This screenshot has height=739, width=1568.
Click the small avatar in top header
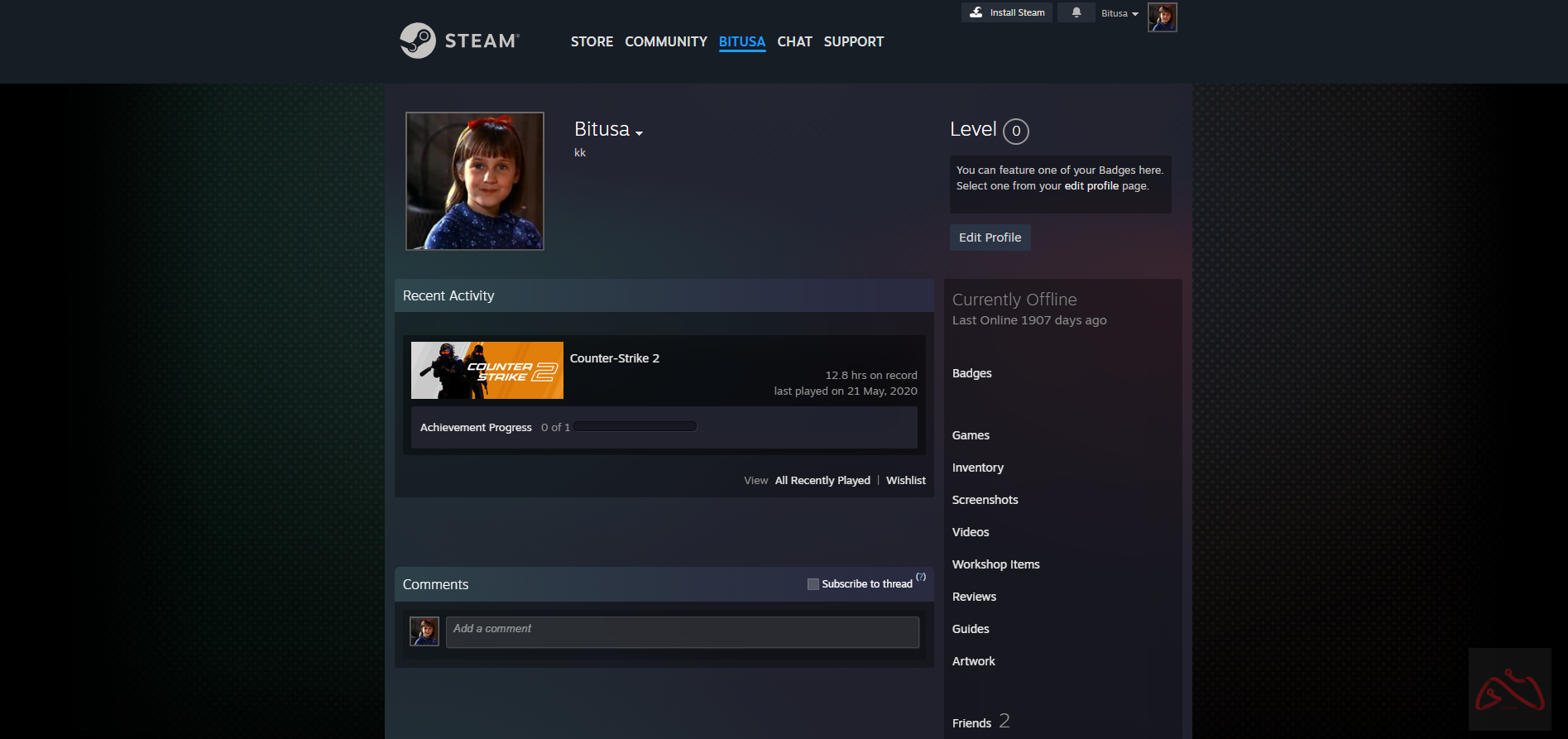point(1162,17)
